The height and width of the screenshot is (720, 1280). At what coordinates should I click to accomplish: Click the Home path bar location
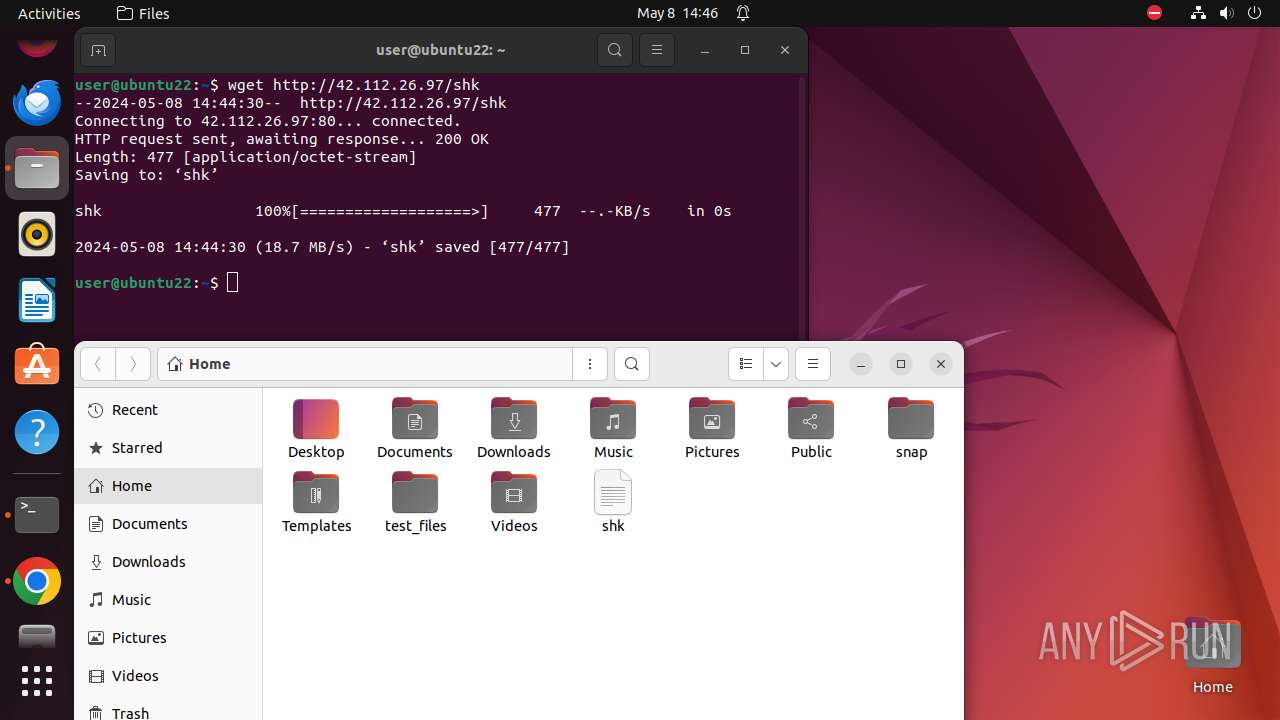[199, 364]
